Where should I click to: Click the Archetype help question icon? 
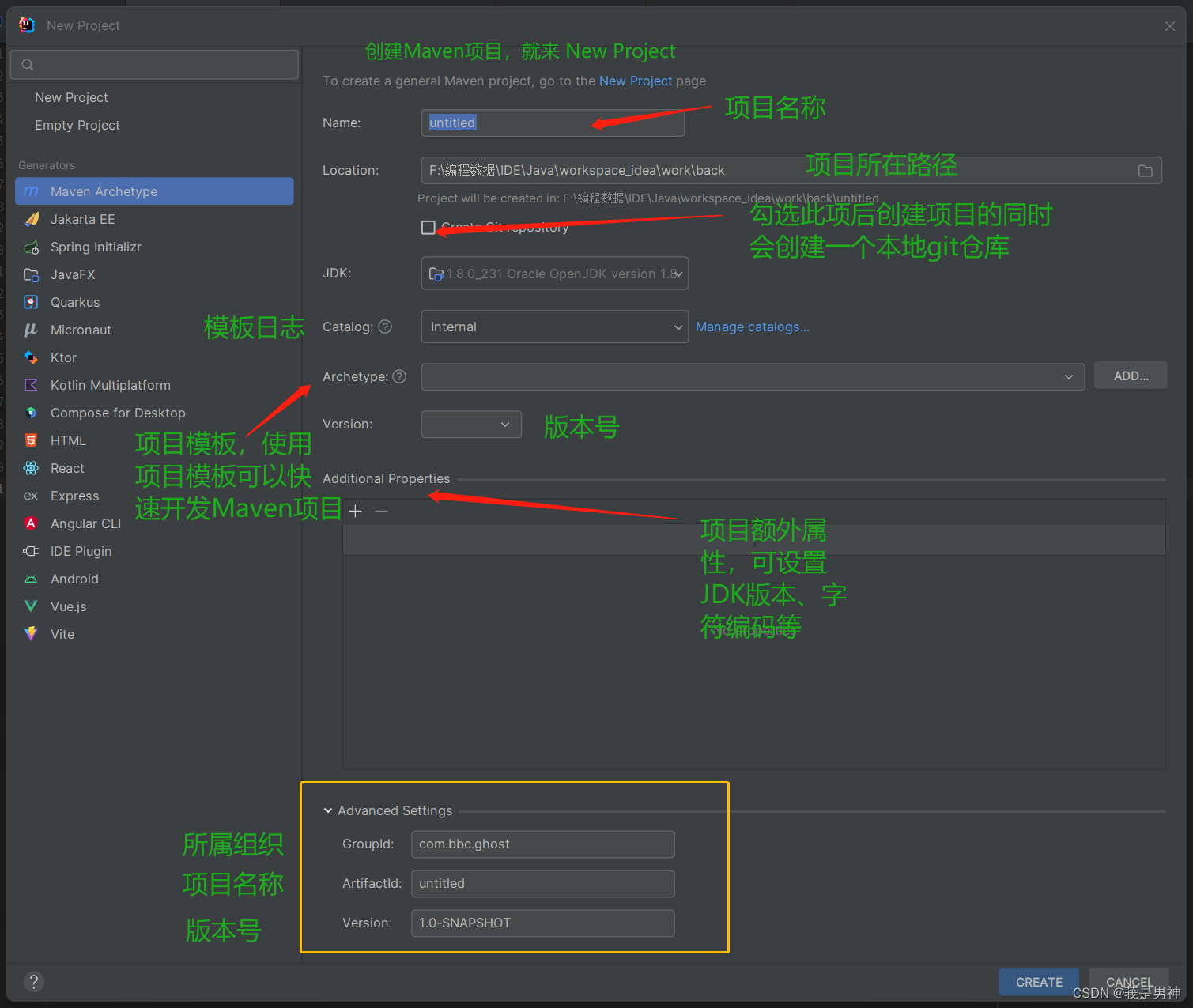399,376
